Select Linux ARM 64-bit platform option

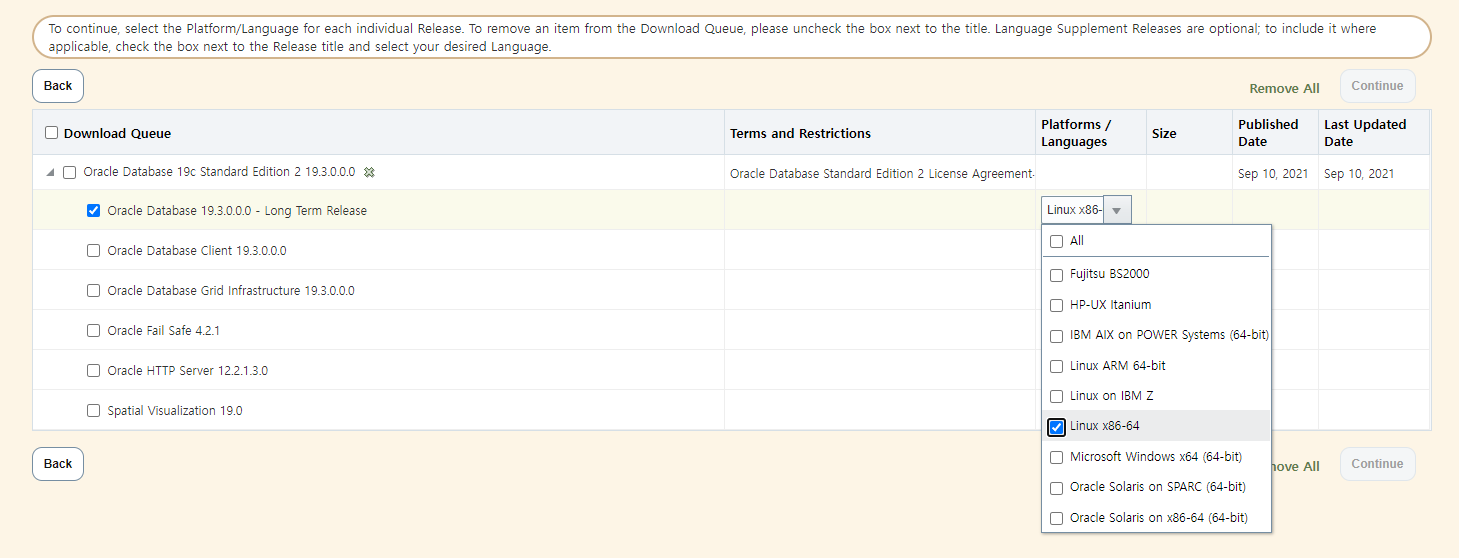point(1056,366)
